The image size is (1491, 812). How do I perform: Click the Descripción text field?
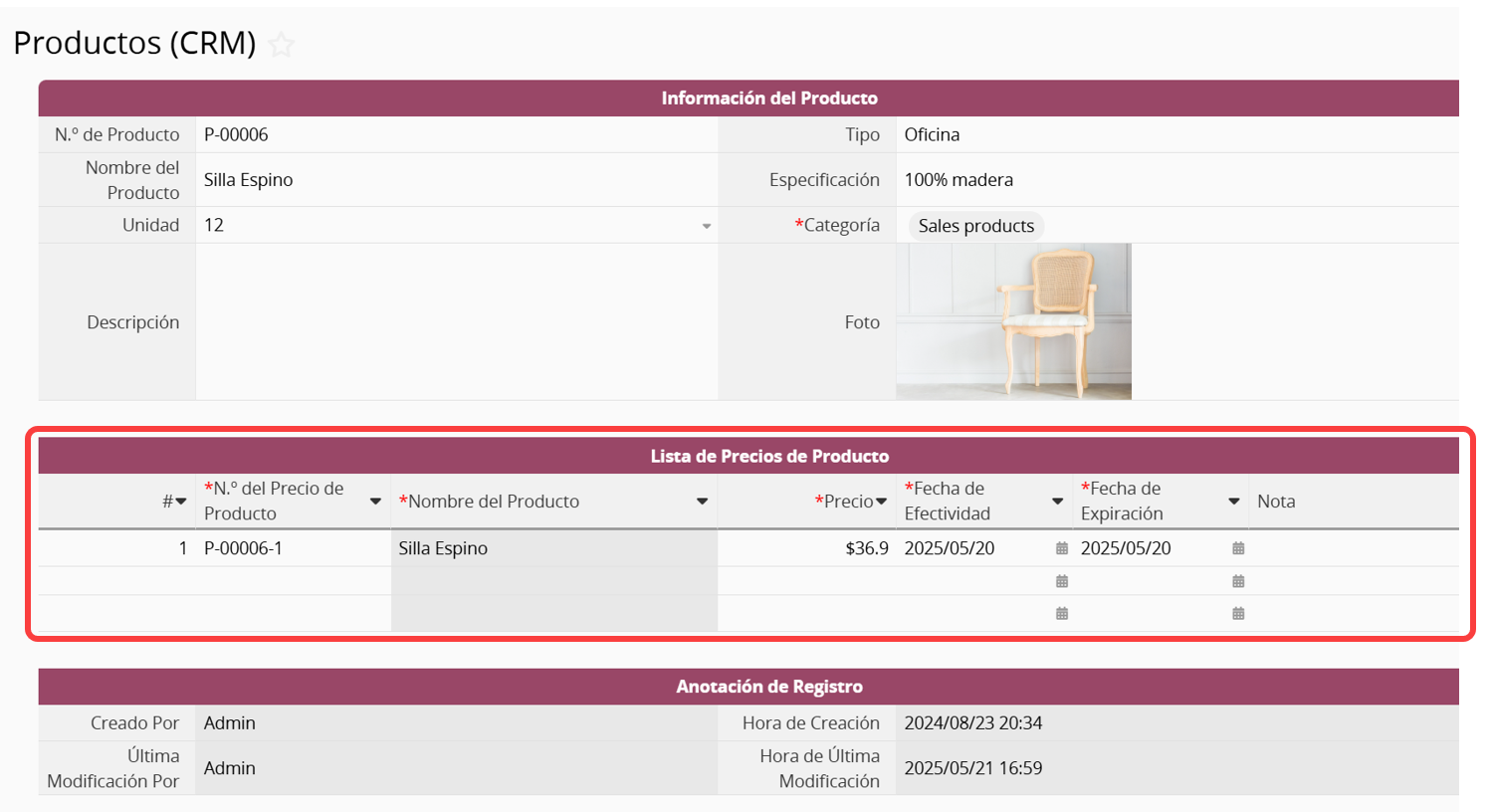pos(456,321)
